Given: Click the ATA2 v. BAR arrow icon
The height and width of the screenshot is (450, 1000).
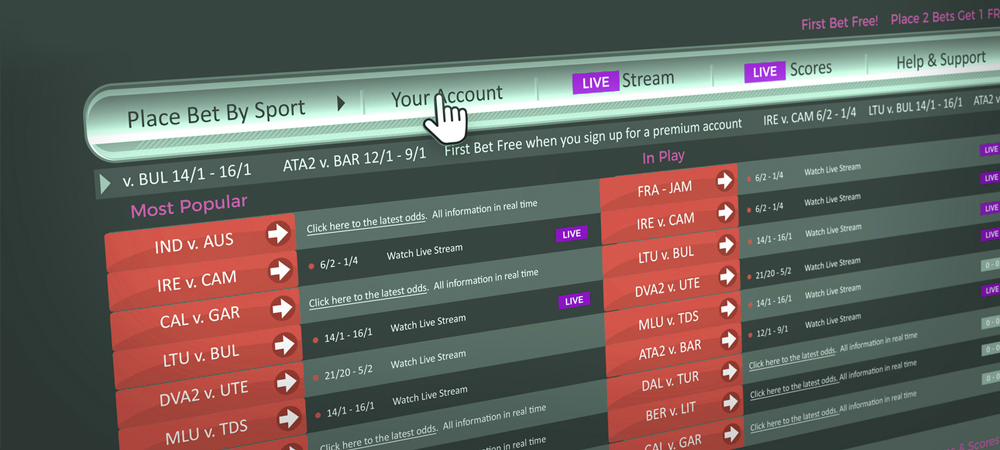Looking at the screenshot, I should point(730,340).
